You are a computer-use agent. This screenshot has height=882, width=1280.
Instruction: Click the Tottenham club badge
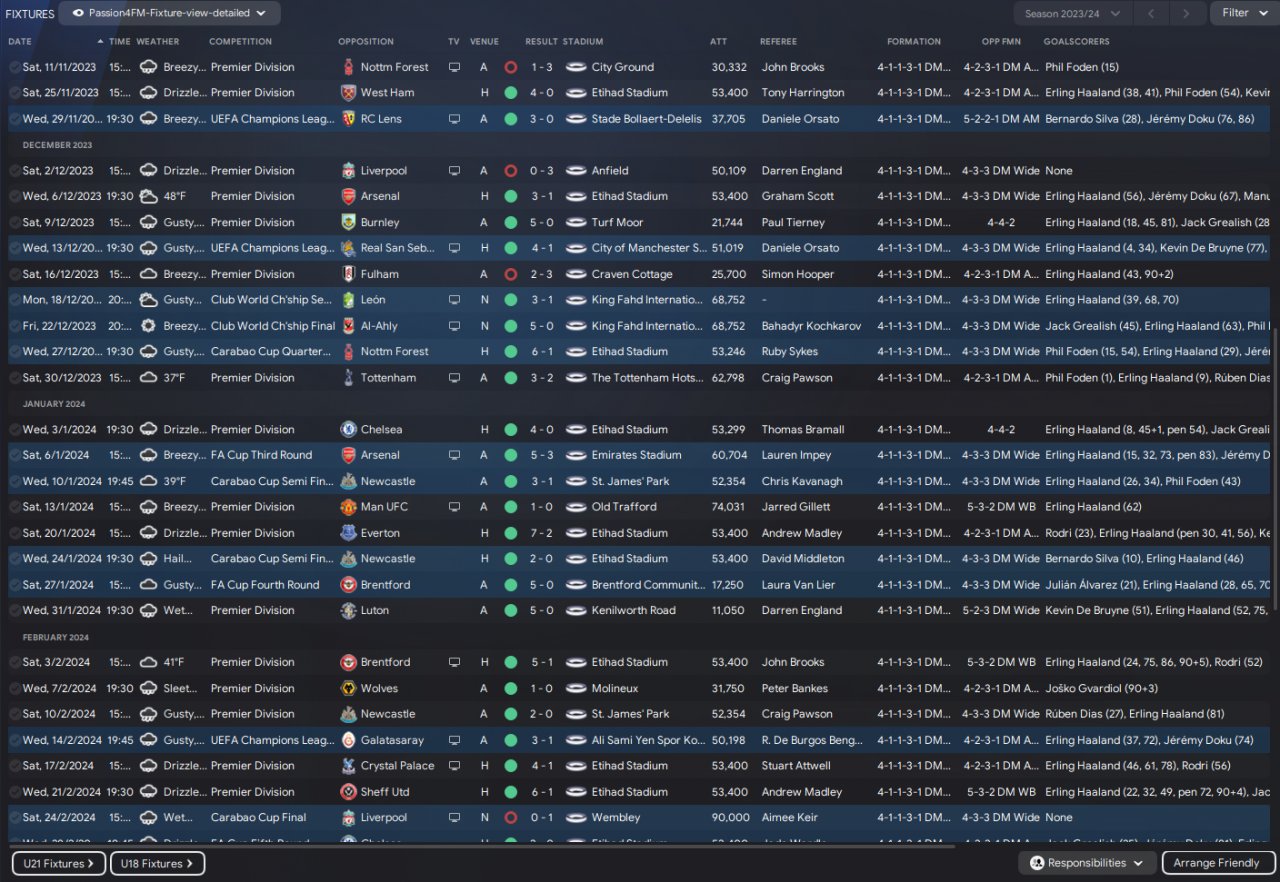[348, 378]
